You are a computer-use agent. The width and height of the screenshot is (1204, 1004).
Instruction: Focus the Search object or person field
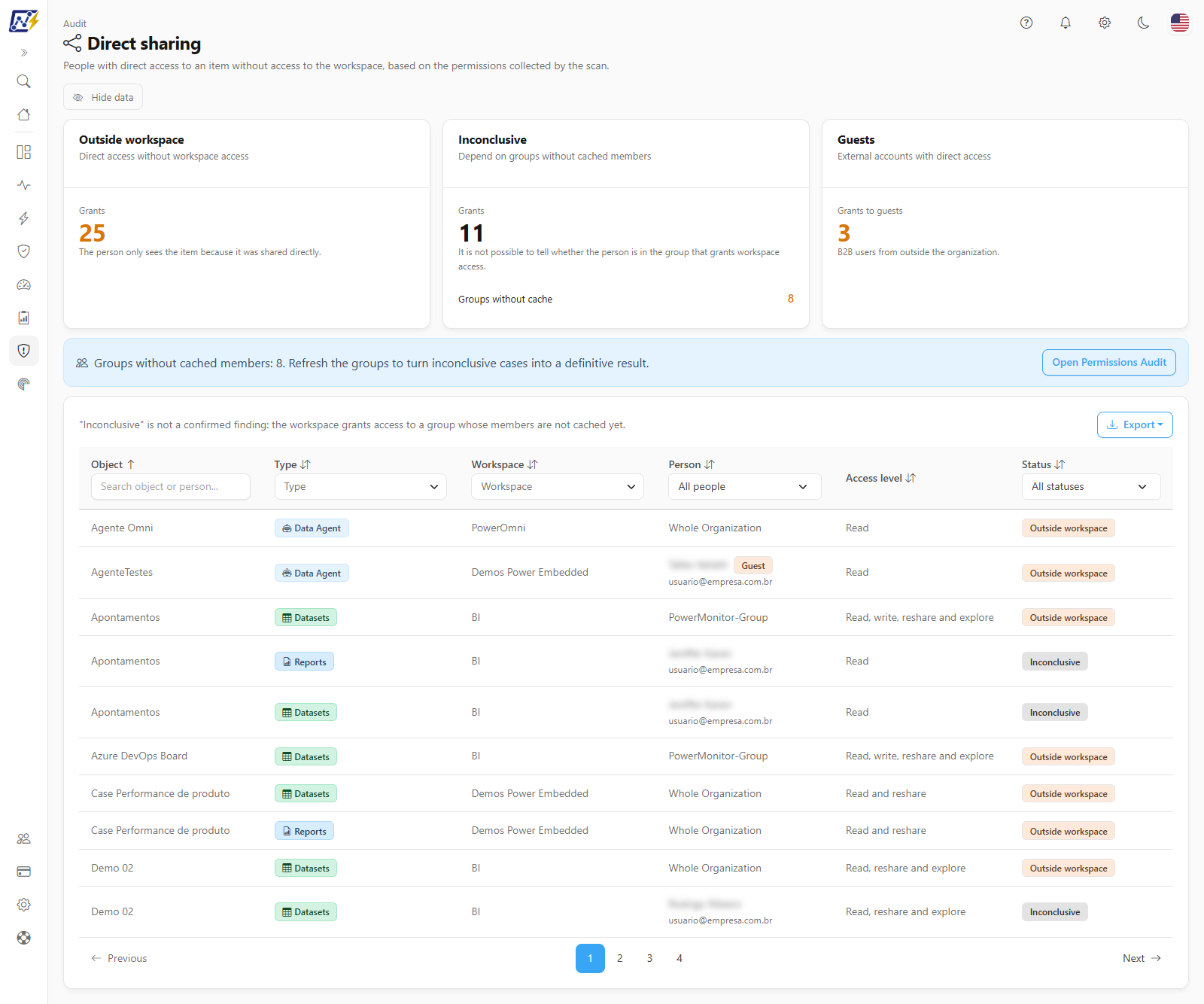point(171,486)
